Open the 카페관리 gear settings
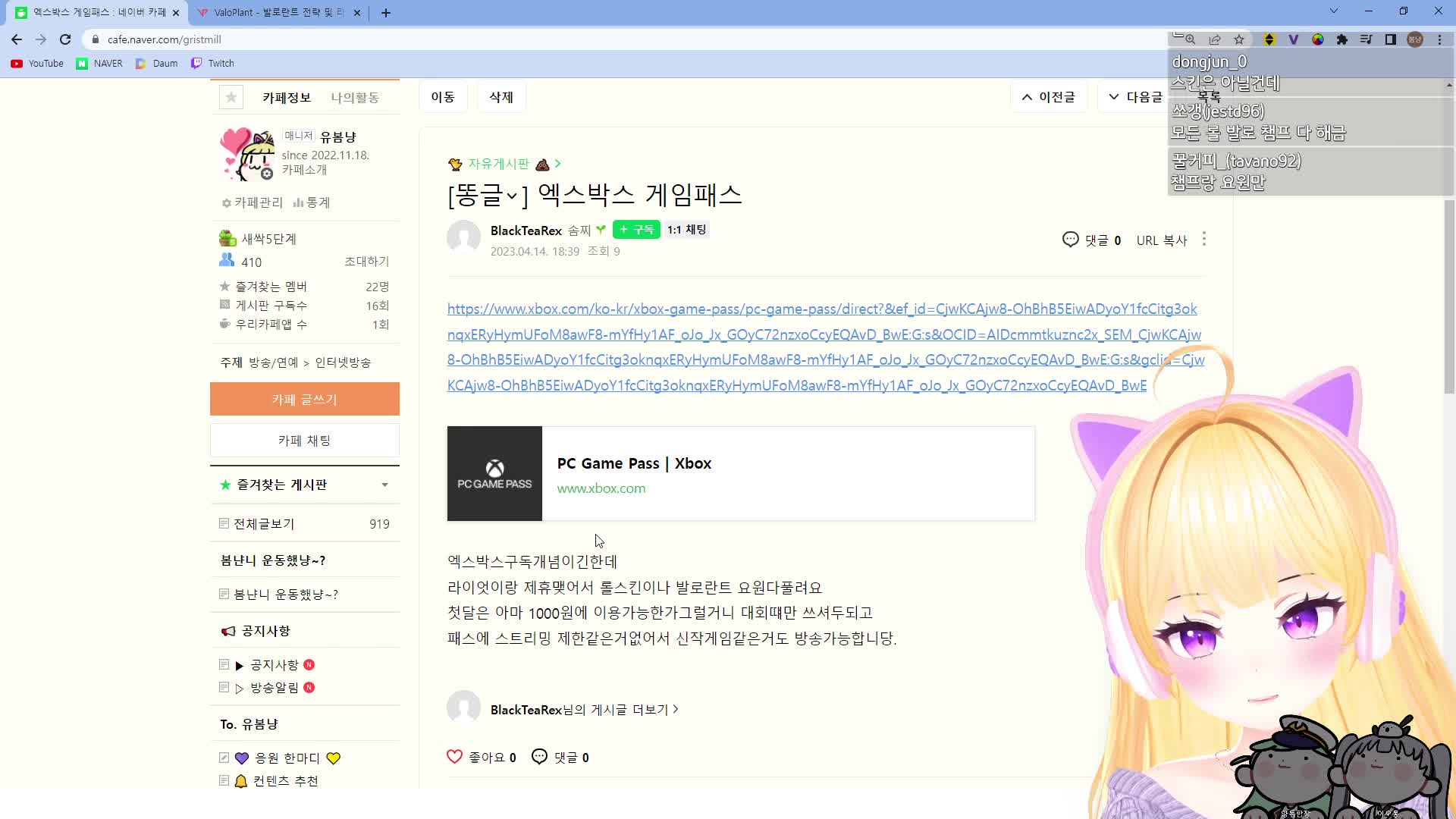The image size is (1456, 819). pyautogui.click(x=253, y=202)
